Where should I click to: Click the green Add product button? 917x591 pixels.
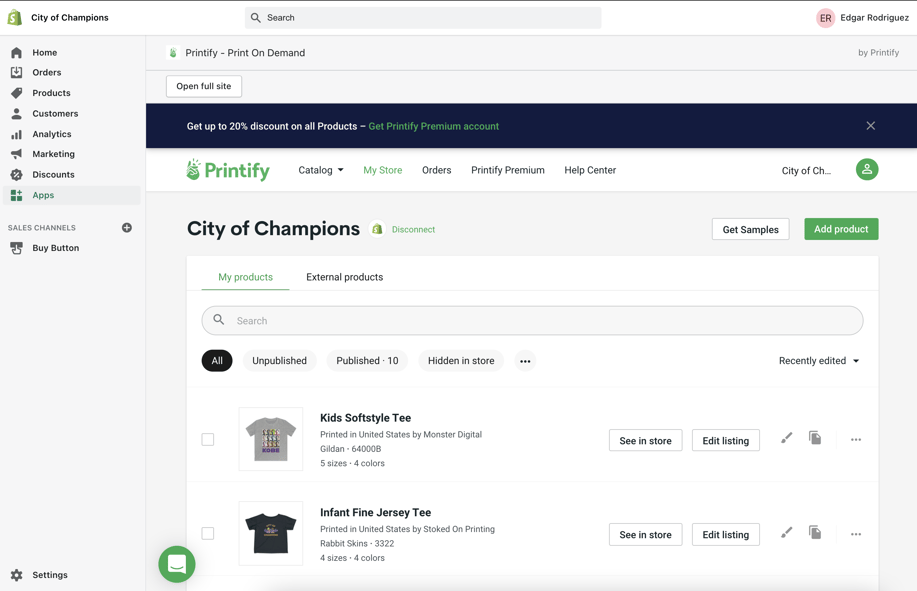(840, 229)
